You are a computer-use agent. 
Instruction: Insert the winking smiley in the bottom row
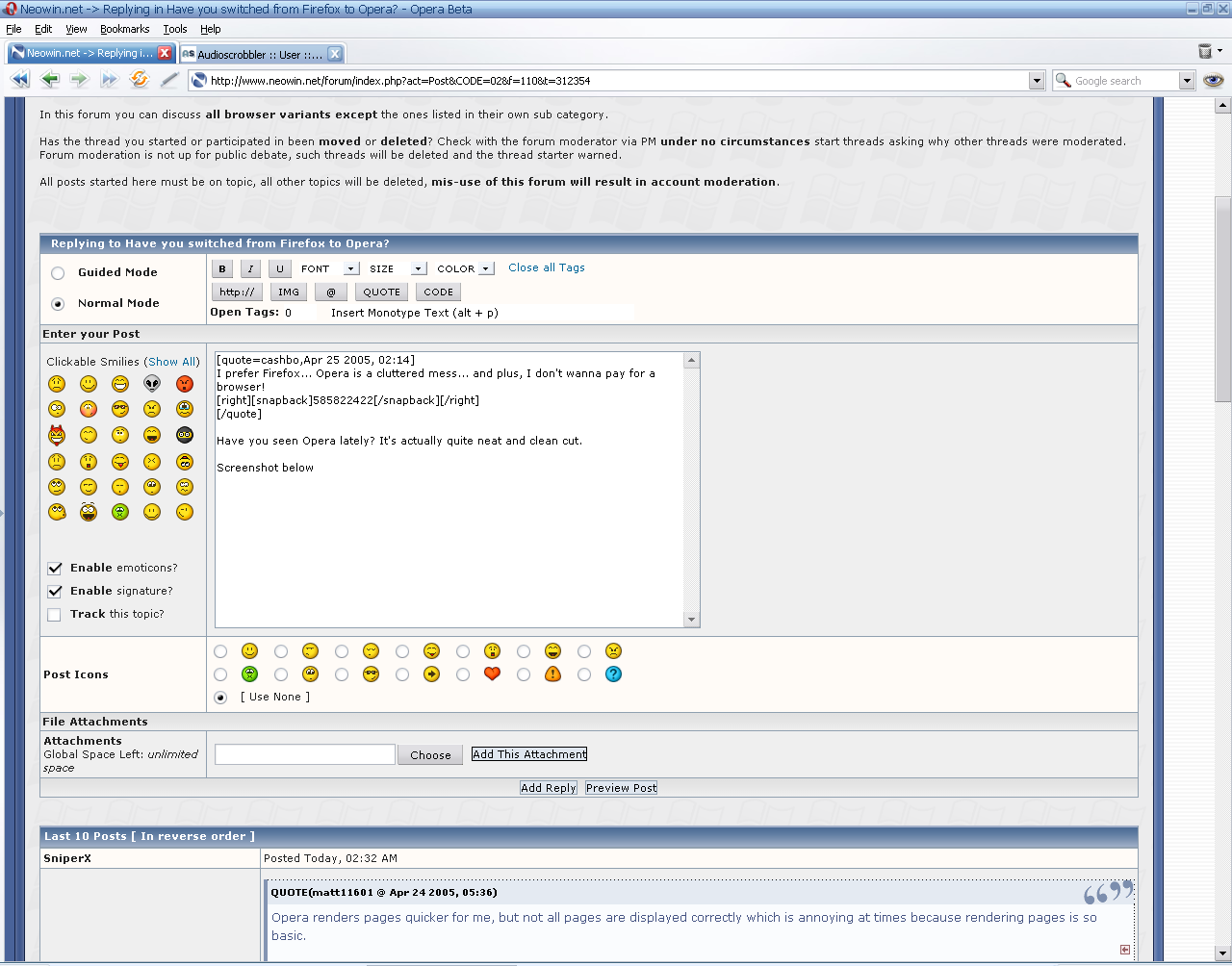pos(185,512)
